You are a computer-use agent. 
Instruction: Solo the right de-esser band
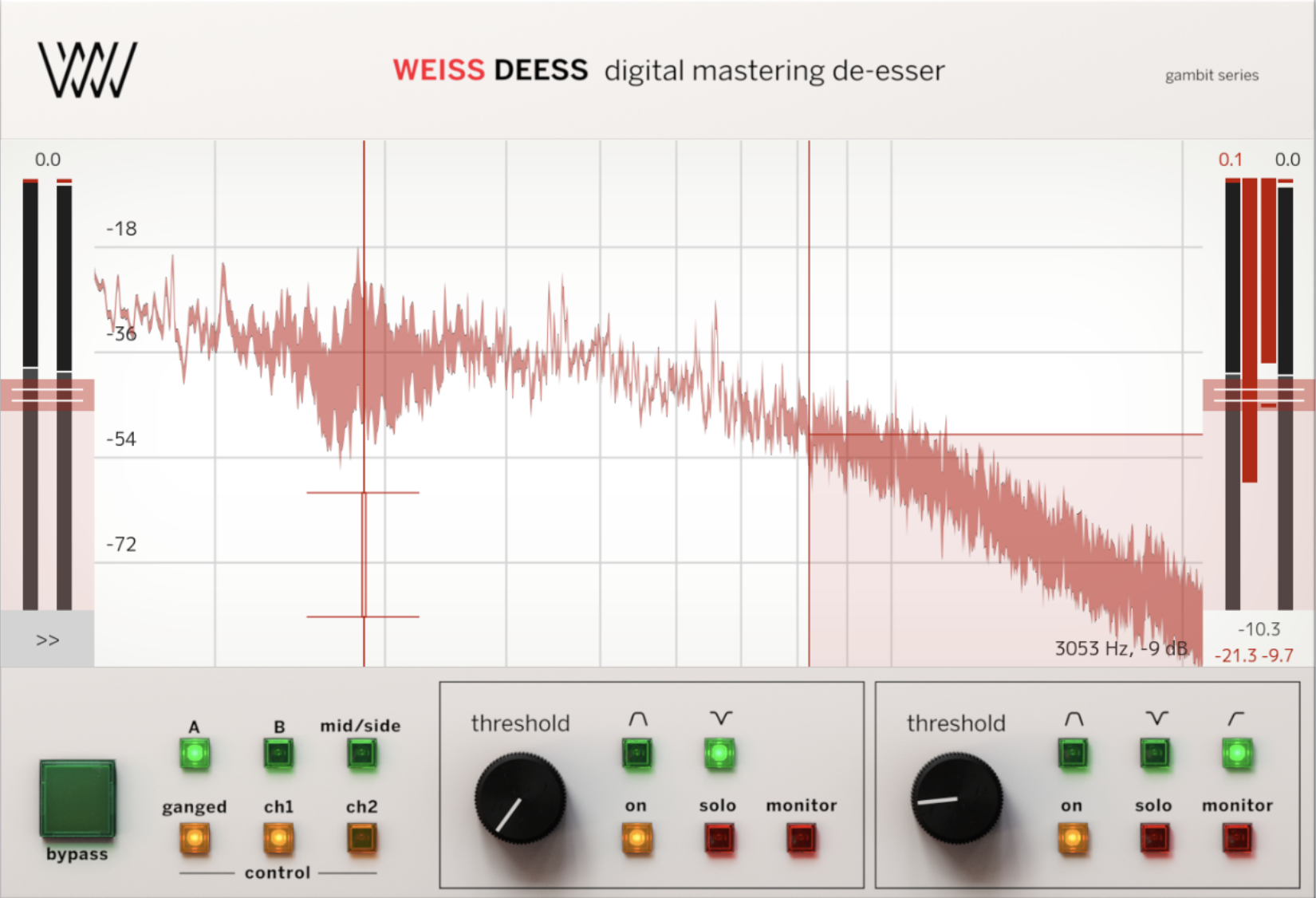coord(1154,838)
